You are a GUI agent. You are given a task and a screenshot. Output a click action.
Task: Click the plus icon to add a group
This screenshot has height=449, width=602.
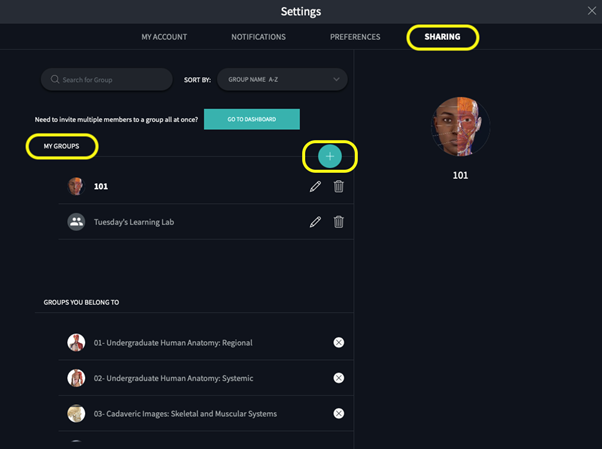click(330, 156)
